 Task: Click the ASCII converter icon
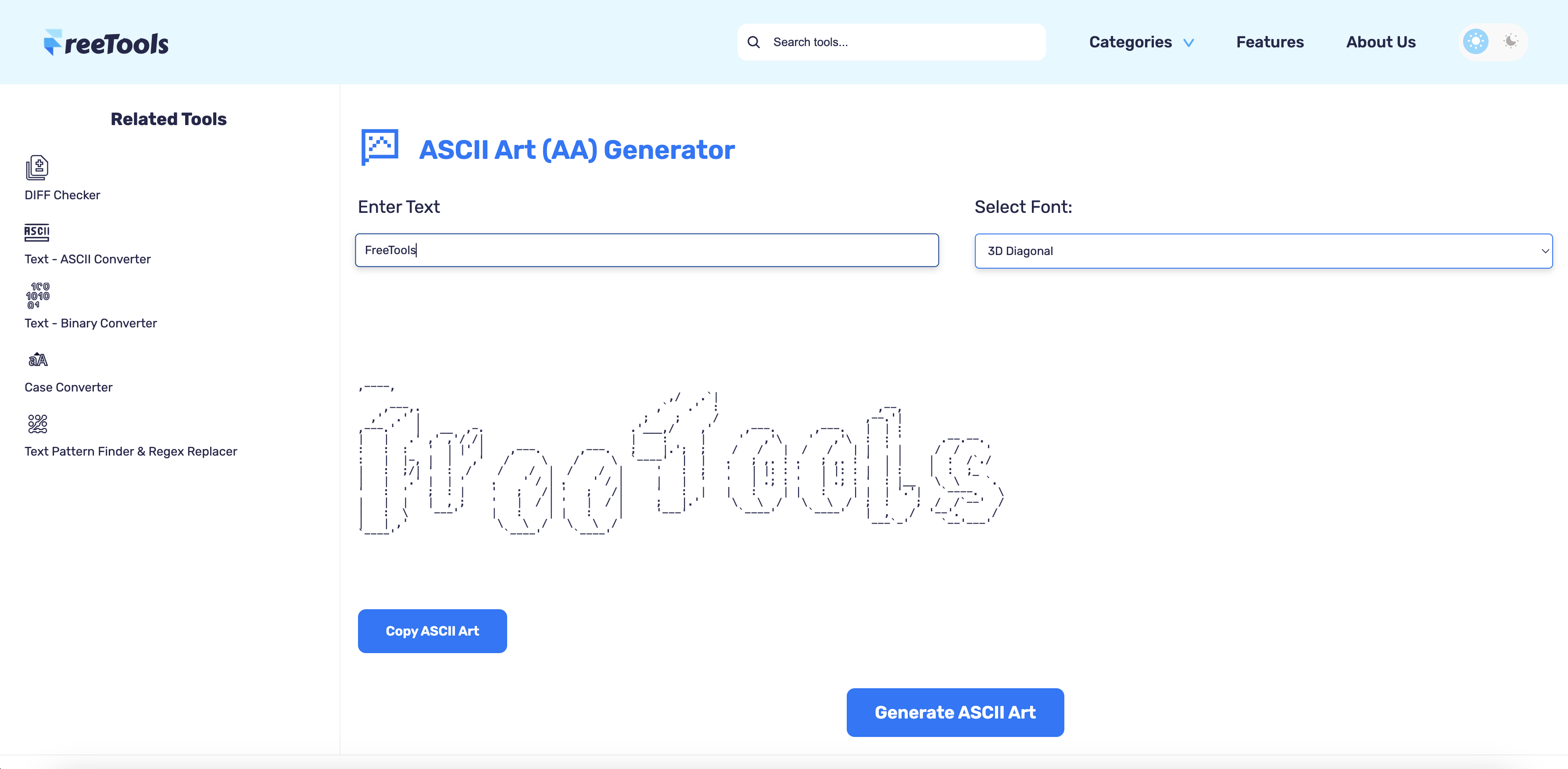tap(36, 232)
